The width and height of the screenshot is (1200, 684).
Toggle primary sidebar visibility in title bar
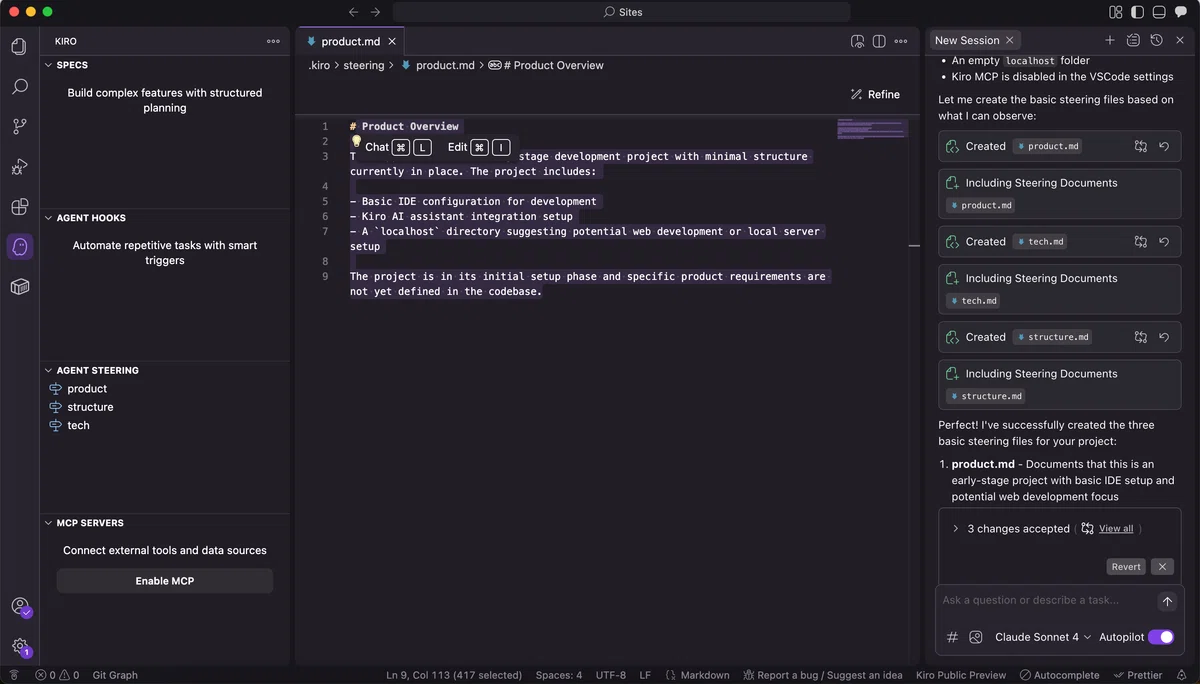tap(1138, 12)
